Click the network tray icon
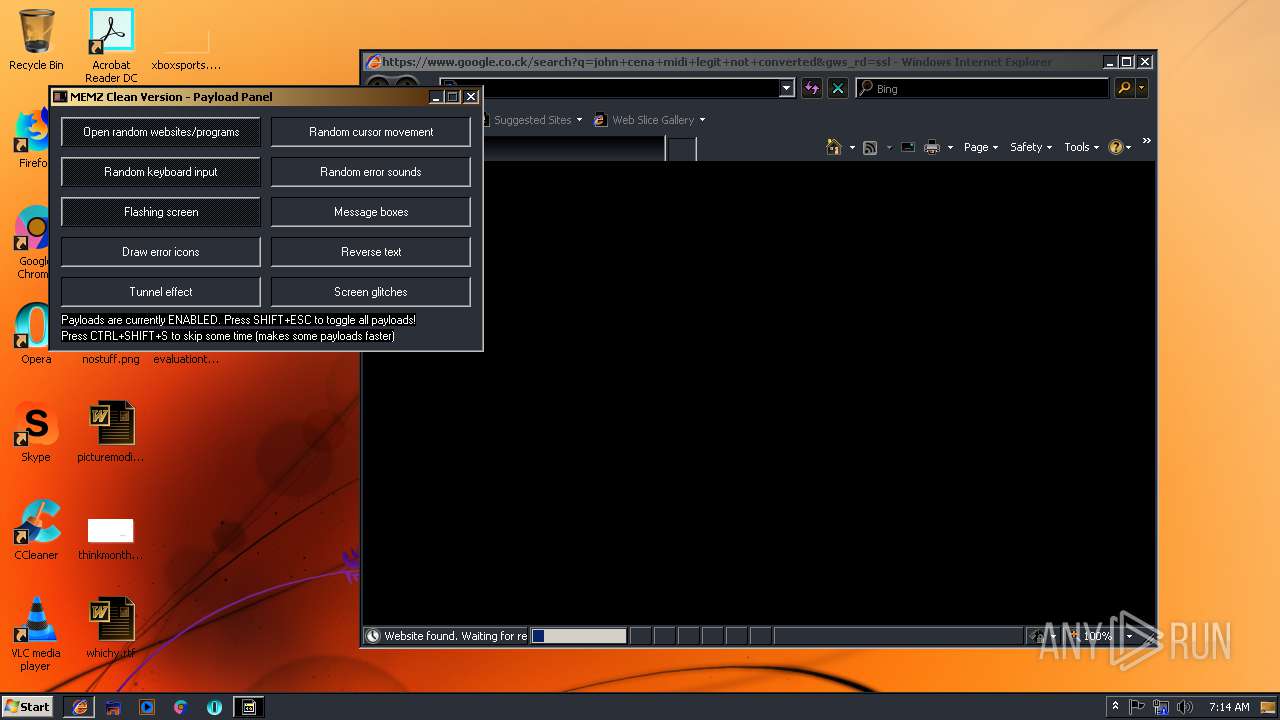 tap(1161, 707)
